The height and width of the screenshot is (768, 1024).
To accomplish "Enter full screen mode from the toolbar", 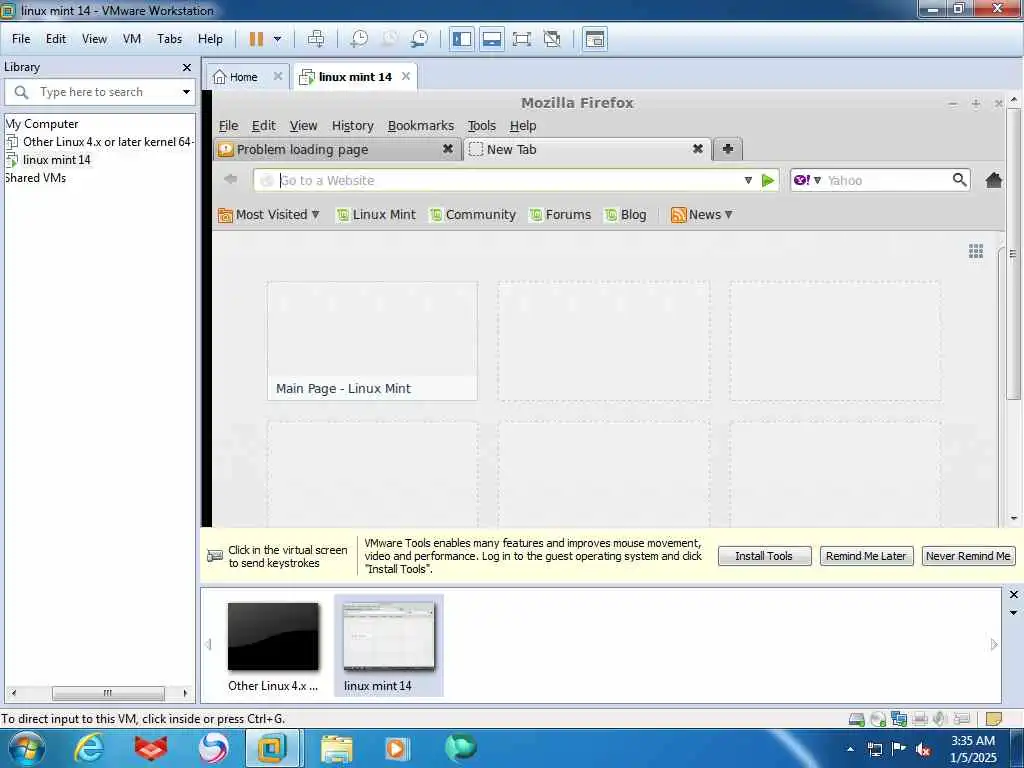I will click(x=521, y=39).
